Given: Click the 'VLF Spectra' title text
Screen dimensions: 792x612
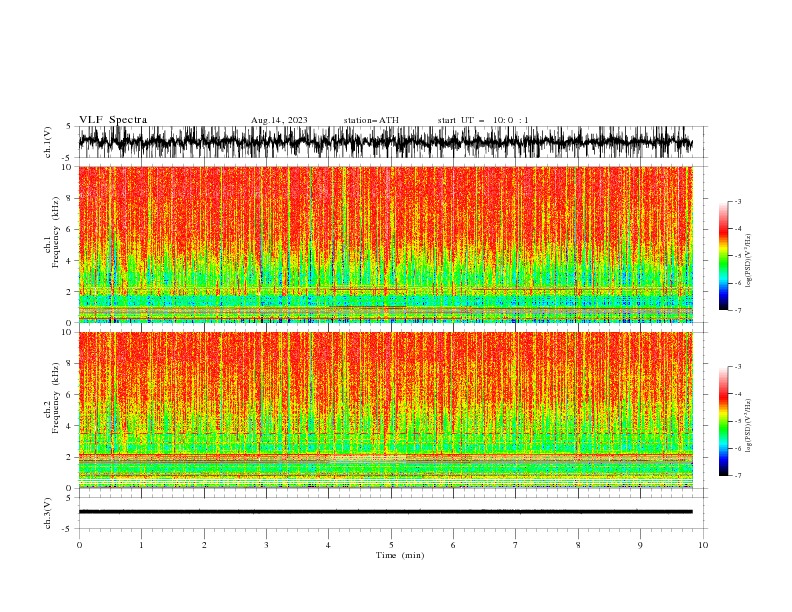Looking at the screenshot, I should [x=113, y=120].
